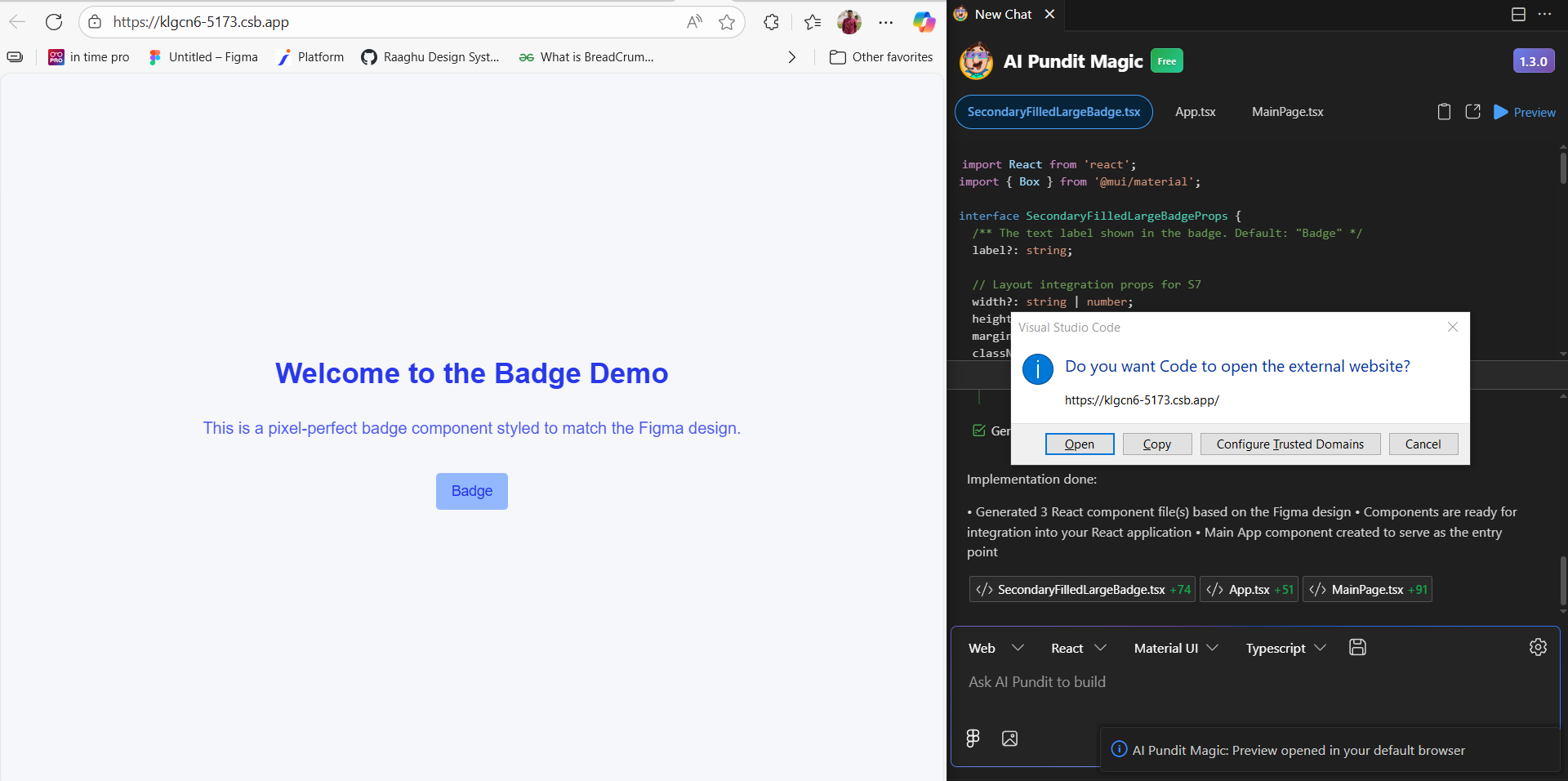Click the image upload icon
Viewport: 1568px width, 781px height.
coord(1009,739)
